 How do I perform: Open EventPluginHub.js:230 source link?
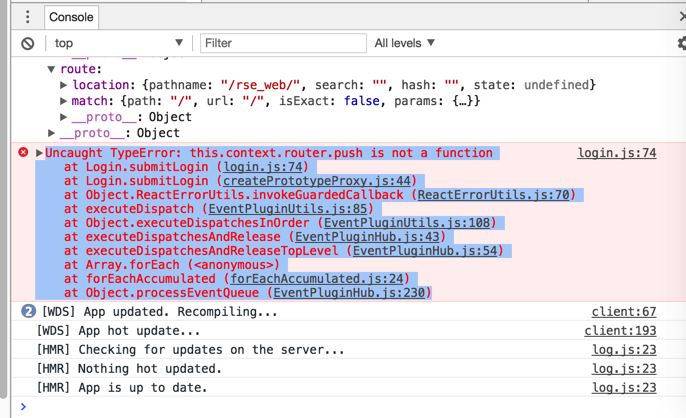tap(351, 293)
